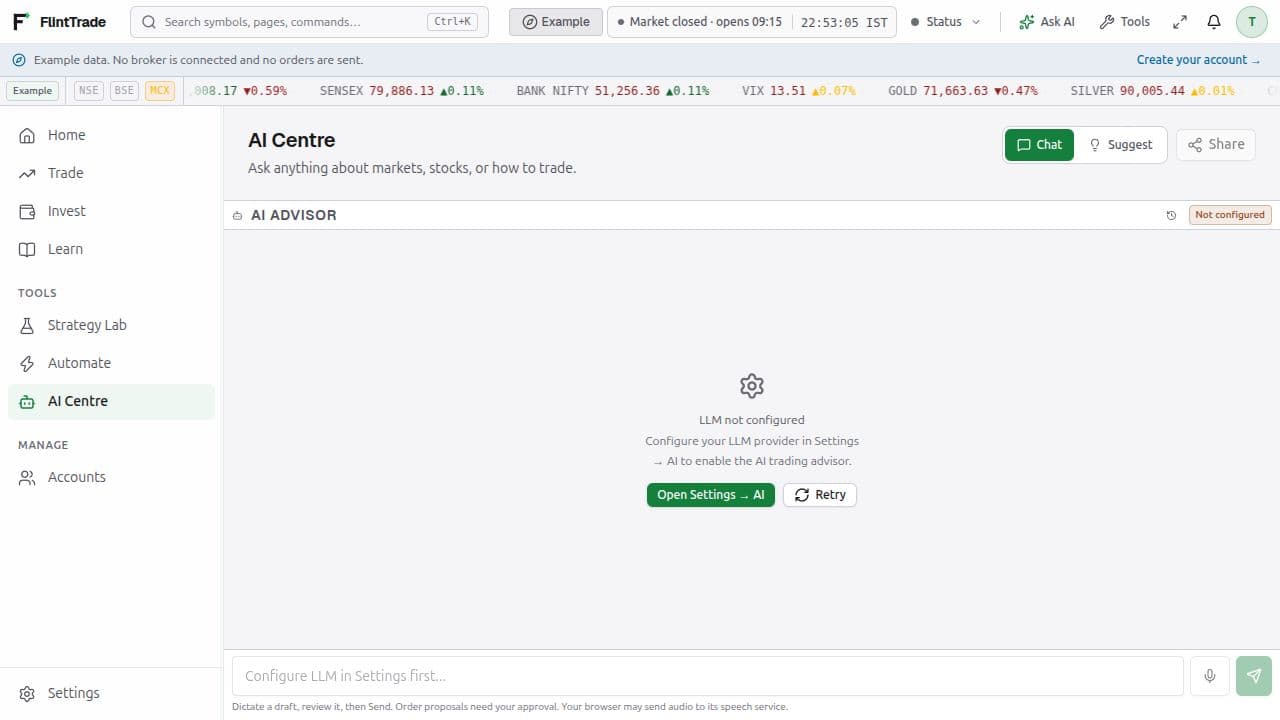Open the Trade section in the sidebar
1280x720 pixels.
(x=111, y=173)
